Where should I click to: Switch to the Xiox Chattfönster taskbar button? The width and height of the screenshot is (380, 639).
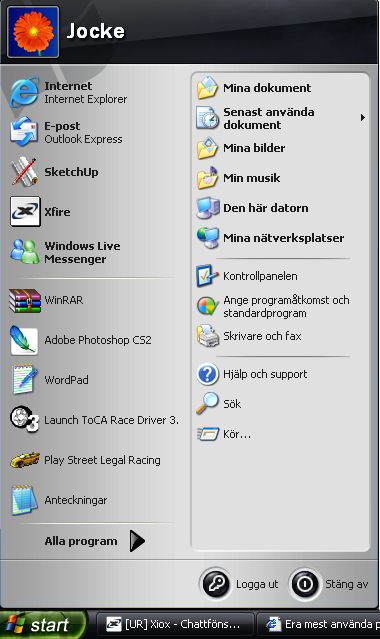coord(175,624)
